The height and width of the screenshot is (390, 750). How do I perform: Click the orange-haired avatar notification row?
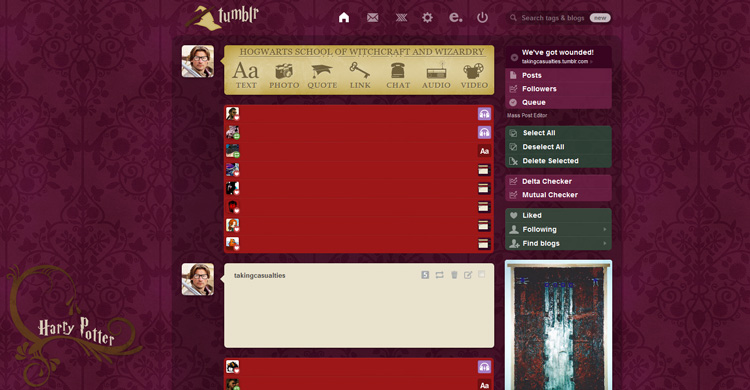(x=359, y=225)
